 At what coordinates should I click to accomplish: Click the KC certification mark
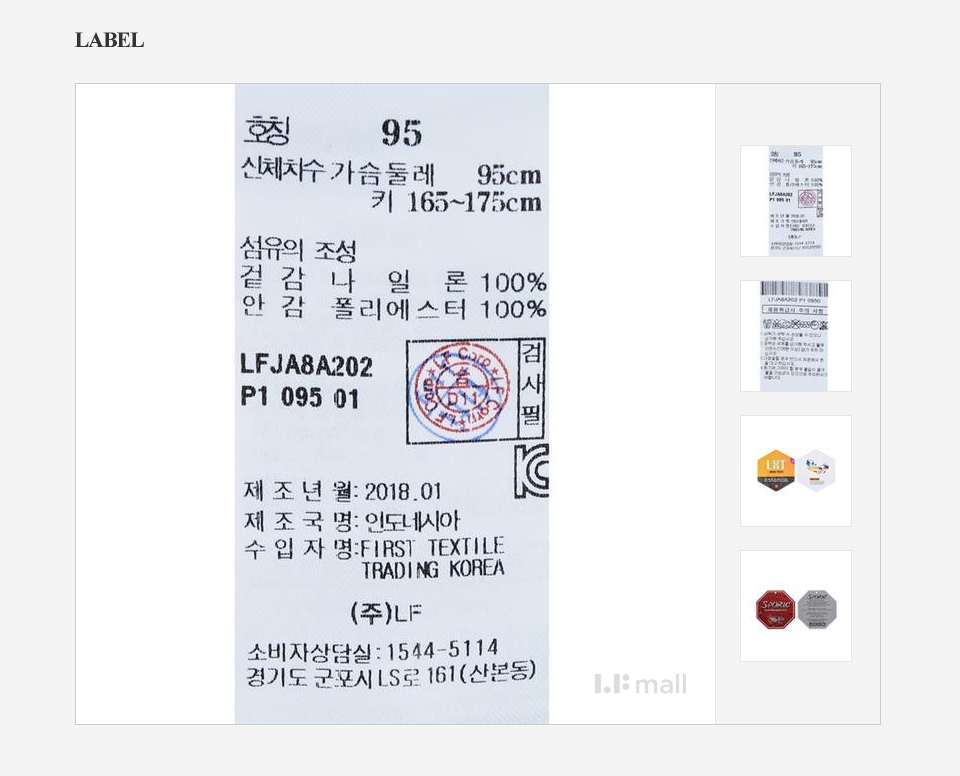[531, 470]
